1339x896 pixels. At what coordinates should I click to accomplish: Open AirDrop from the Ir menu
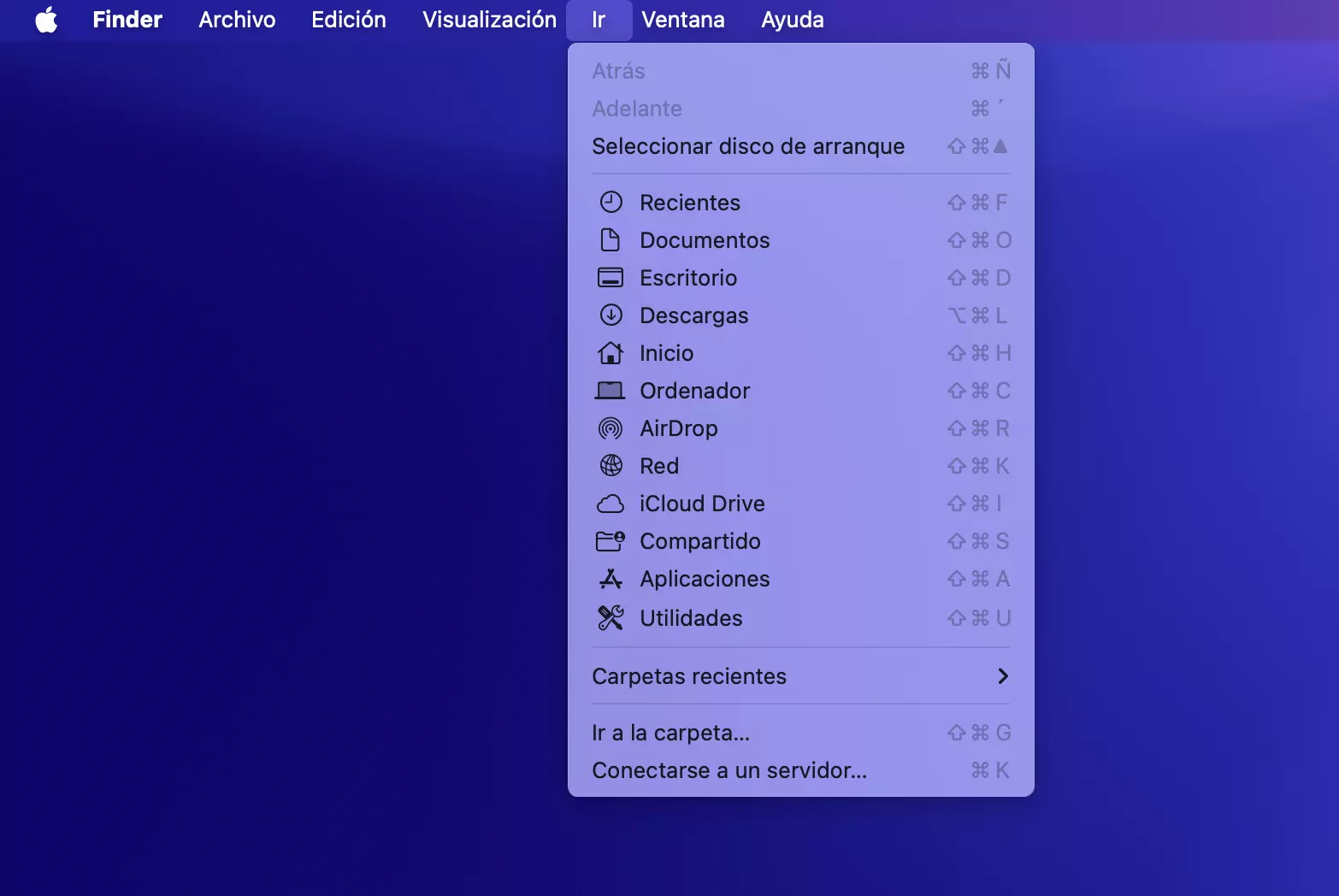point(801,428)
